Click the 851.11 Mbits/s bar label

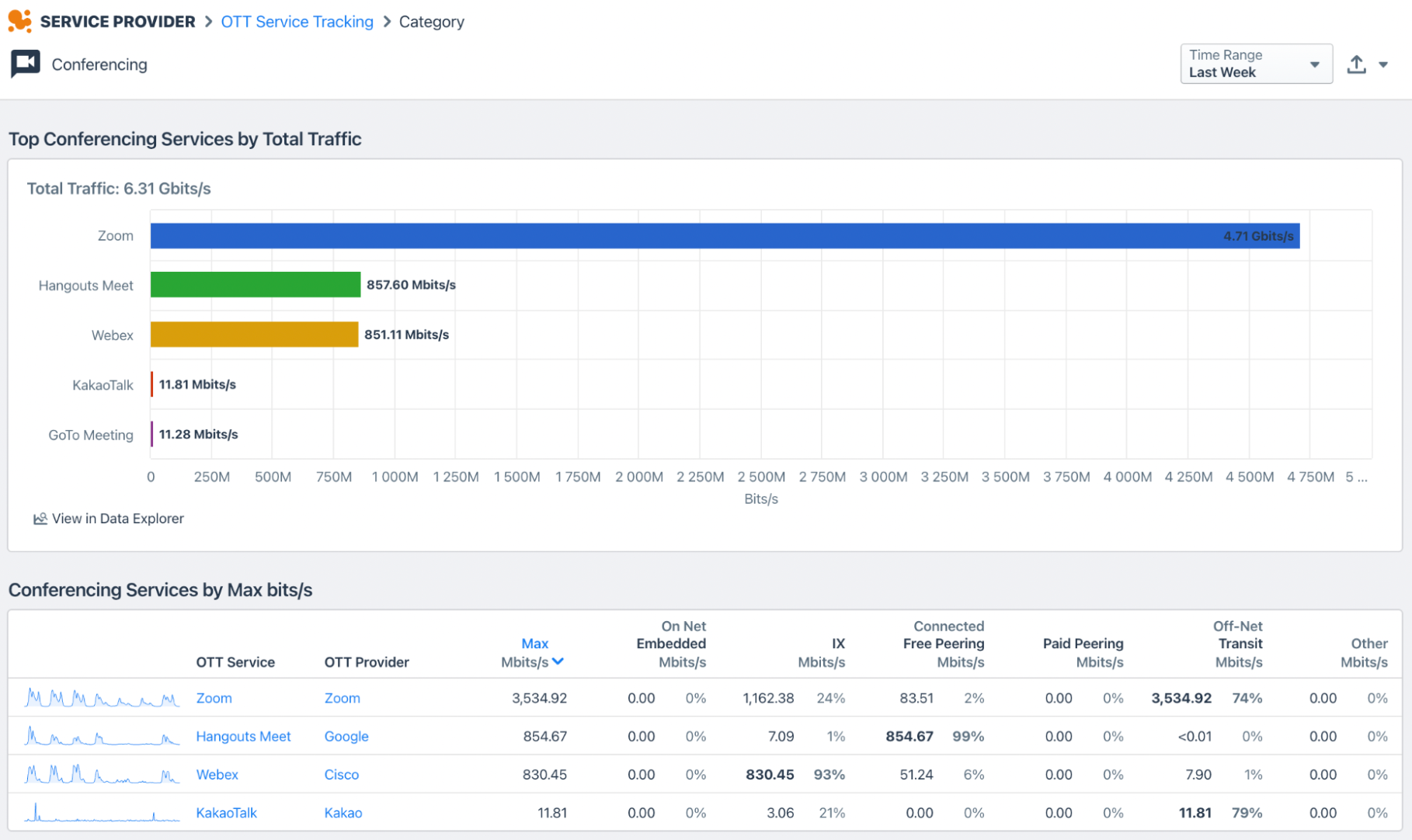pyautogui.click(x=406, y=335)
